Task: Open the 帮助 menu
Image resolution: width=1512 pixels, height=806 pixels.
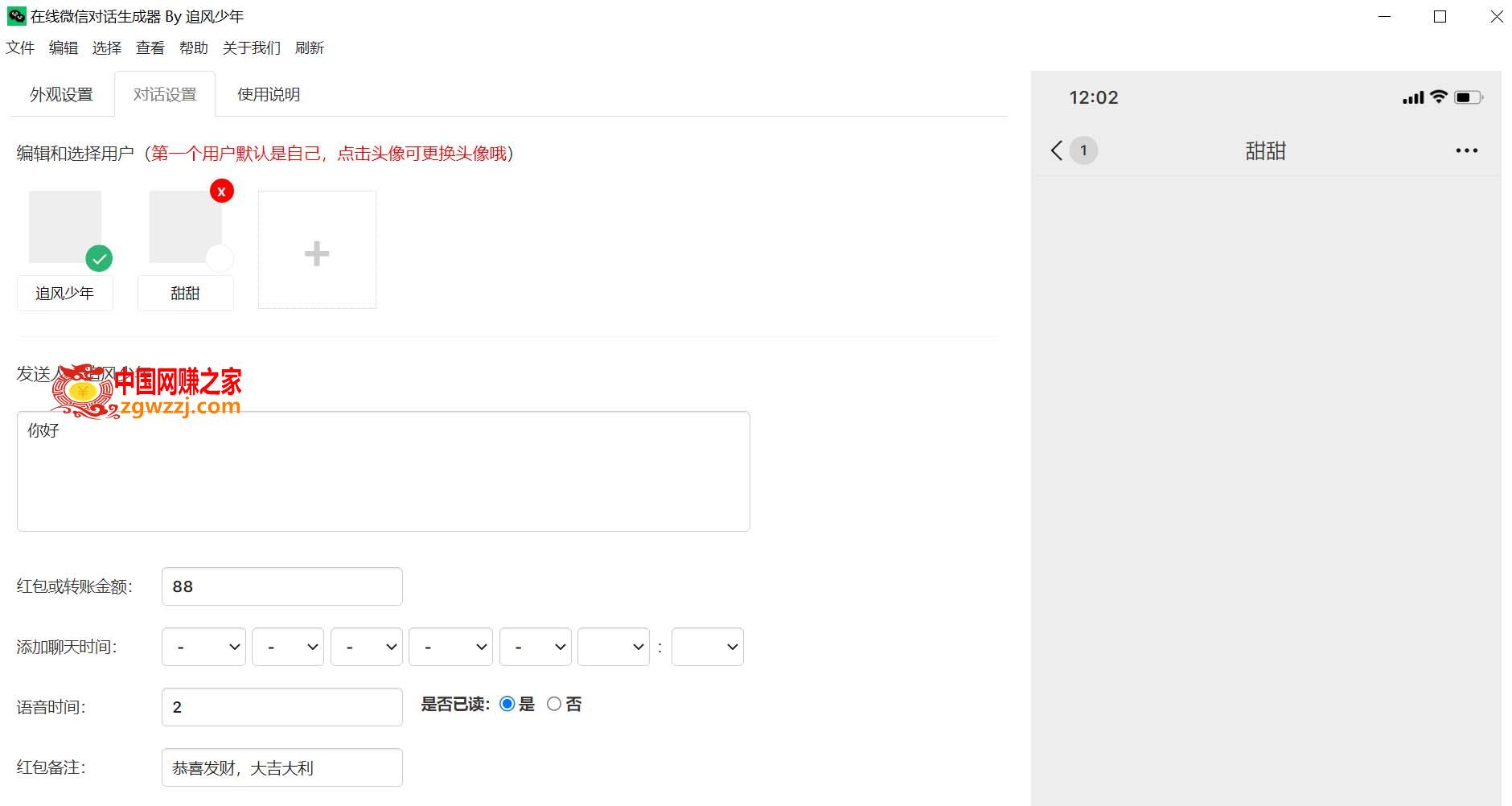Action: click(194, 48)
